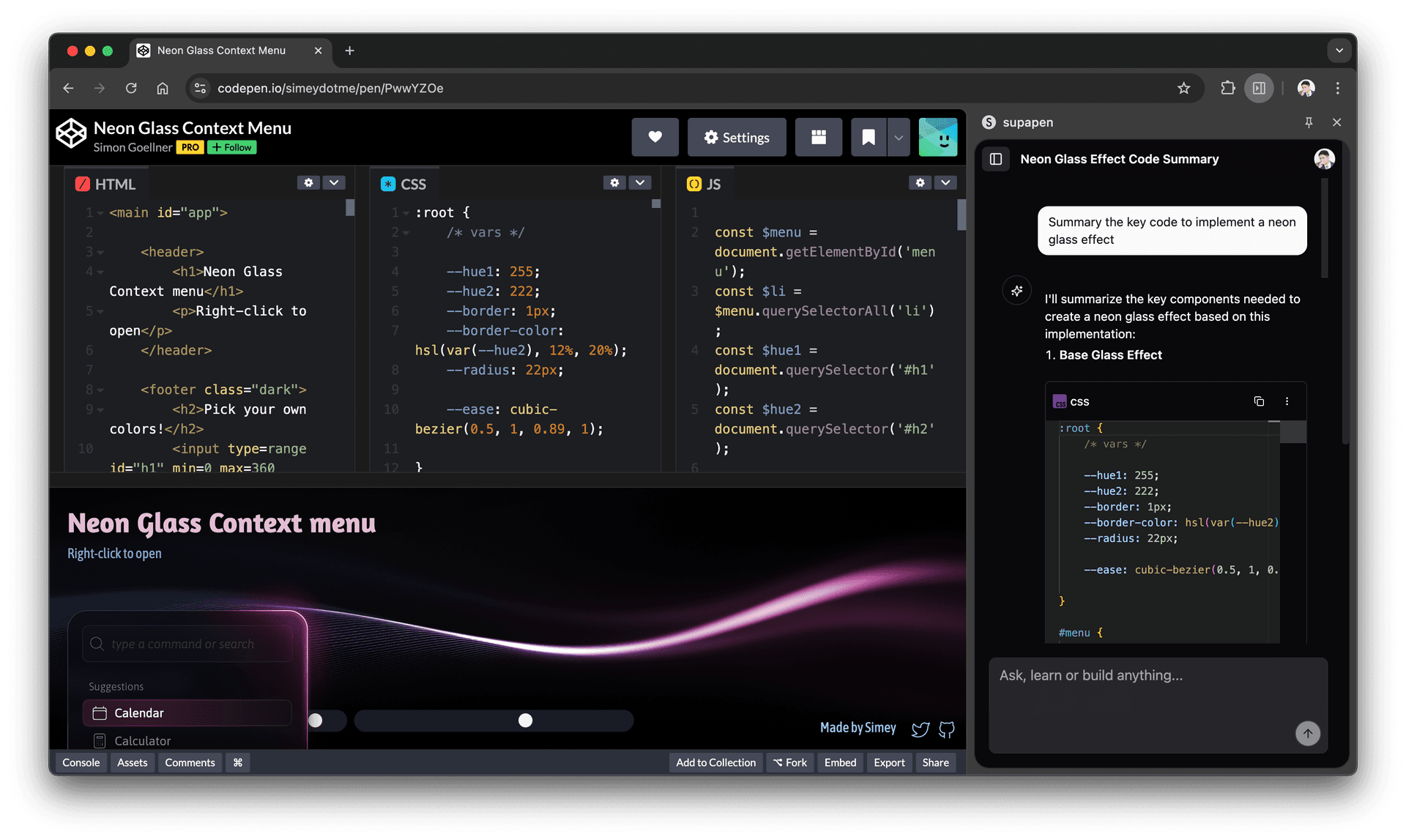The width and height of the screenshot is (1406, 840).
Task: Copy the CSS snippet in supapen panel
Action: tap(1259, 401)
